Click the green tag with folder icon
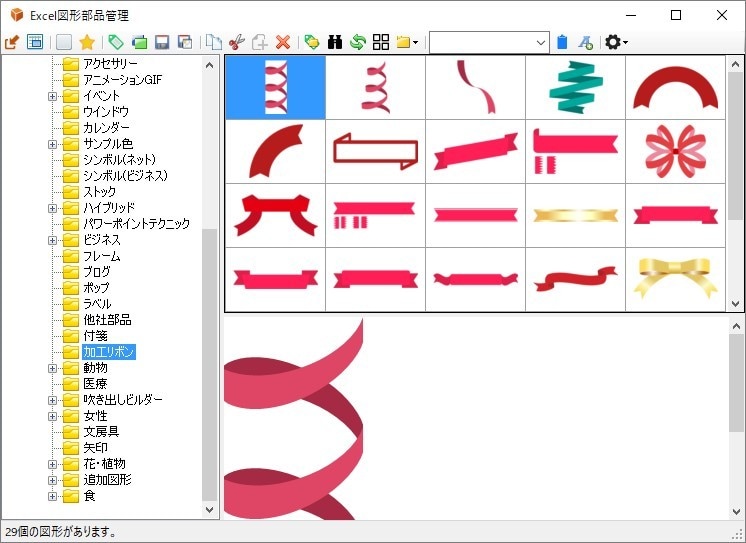 coord(312,42)
